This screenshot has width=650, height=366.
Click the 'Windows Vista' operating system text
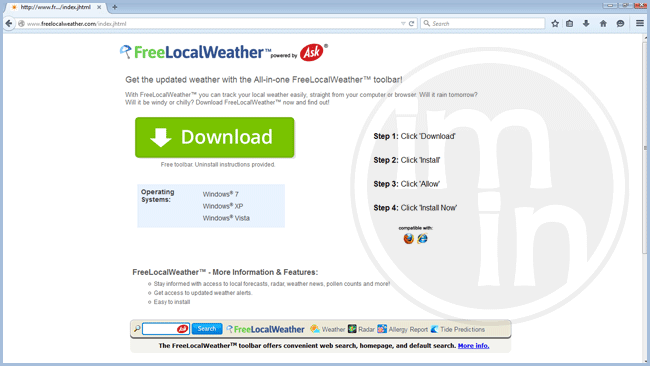pyautogui.click(x=226, y=218)
